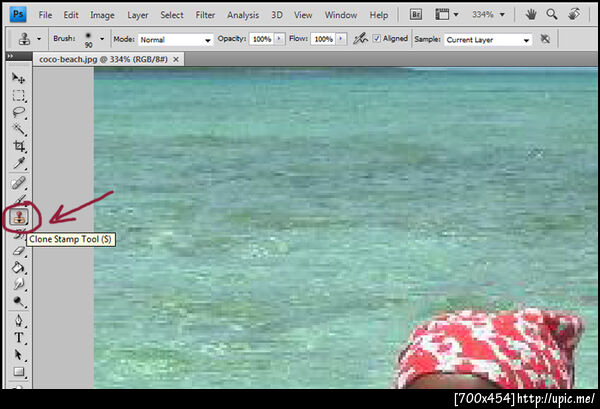
Task: Open the Filter menu
Action: [205, 15]
